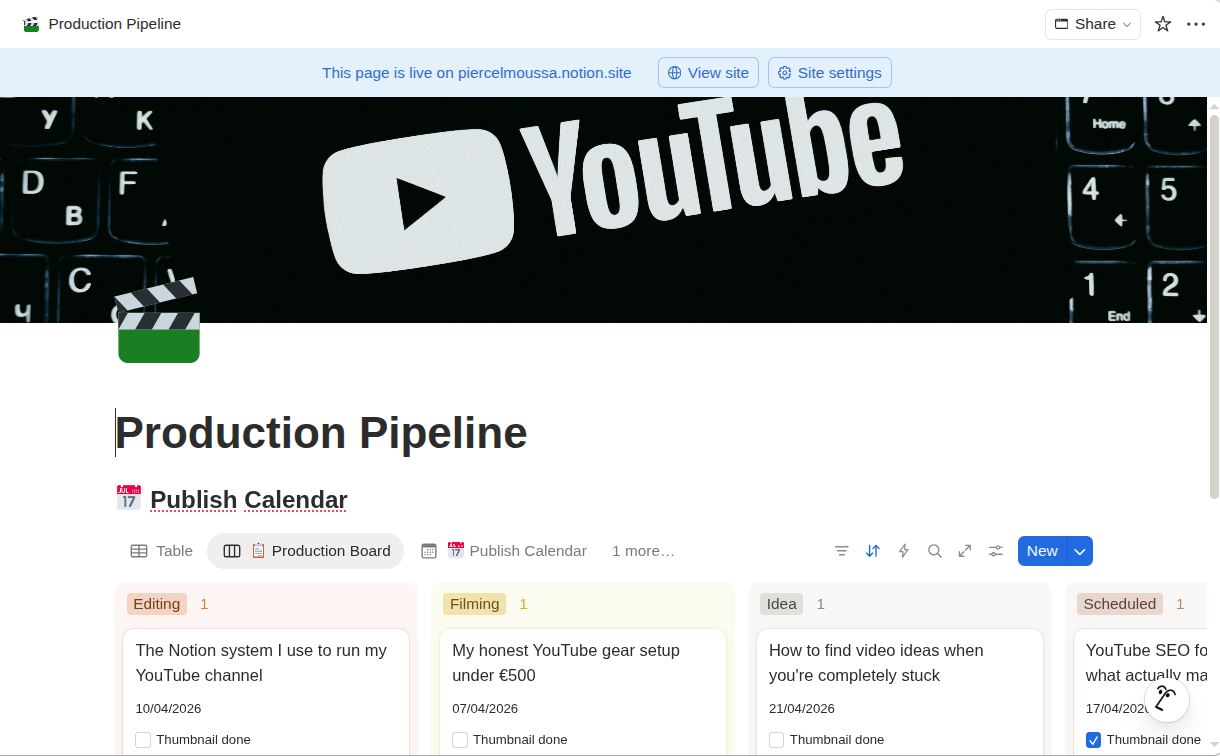Click the View site button
Screen dimensions: 1220x756
708,73
